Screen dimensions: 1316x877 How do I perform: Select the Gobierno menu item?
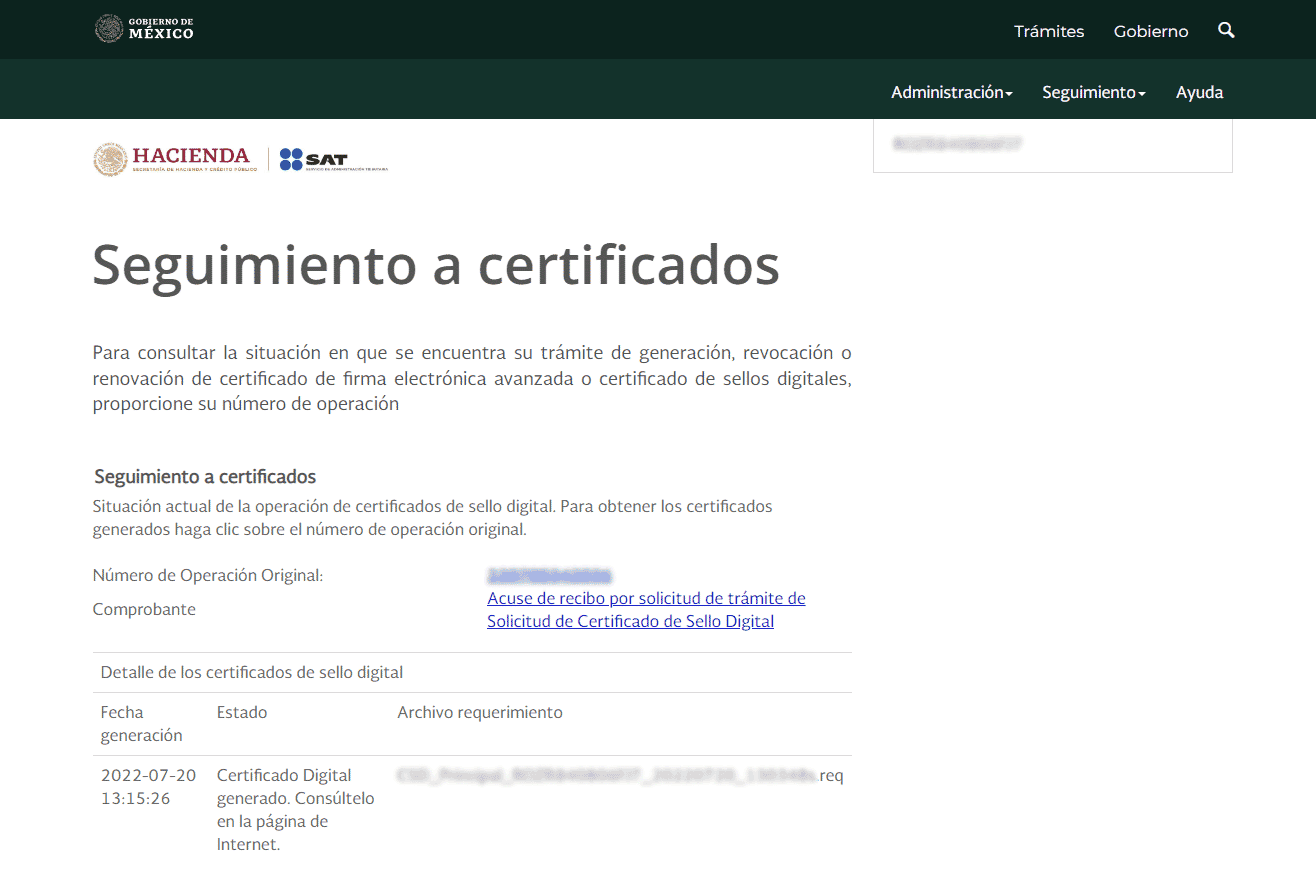click(x=1150, y=31)
